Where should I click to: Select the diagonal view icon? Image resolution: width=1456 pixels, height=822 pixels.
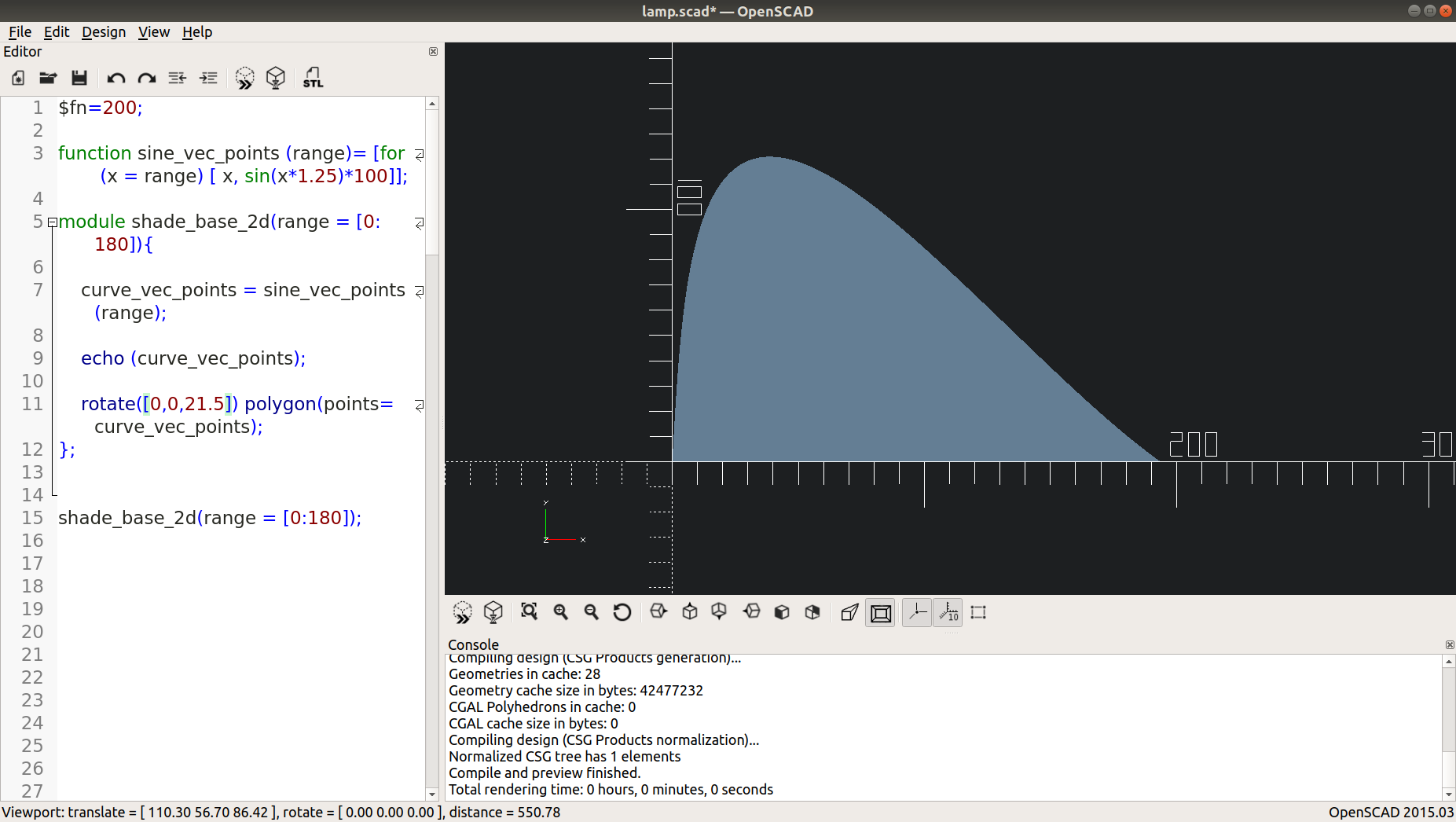812,612
